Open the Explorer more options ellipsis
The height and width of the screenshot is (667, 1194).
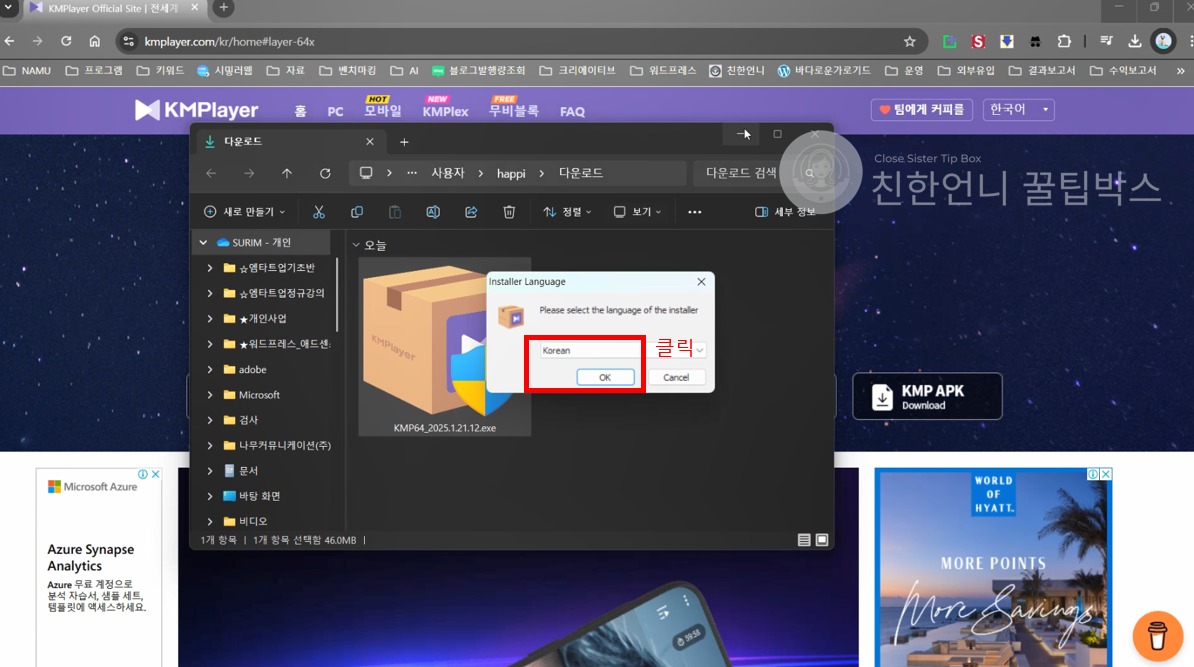694,212
